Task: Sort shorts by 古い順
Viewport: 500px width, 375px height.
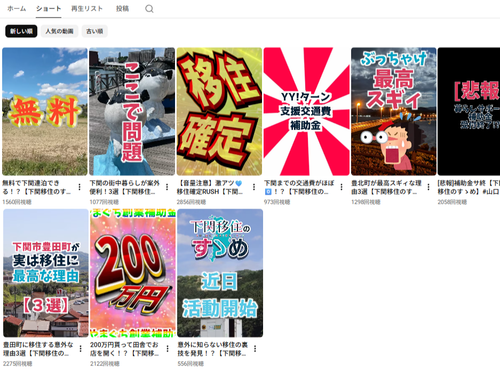Action: (x=95, y=31)
